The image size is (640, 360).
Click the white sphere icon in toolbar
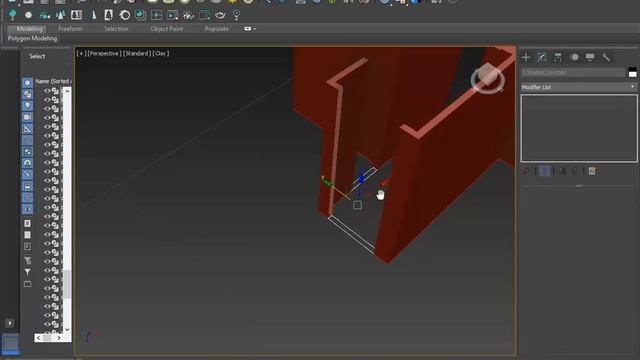point(28,16)
